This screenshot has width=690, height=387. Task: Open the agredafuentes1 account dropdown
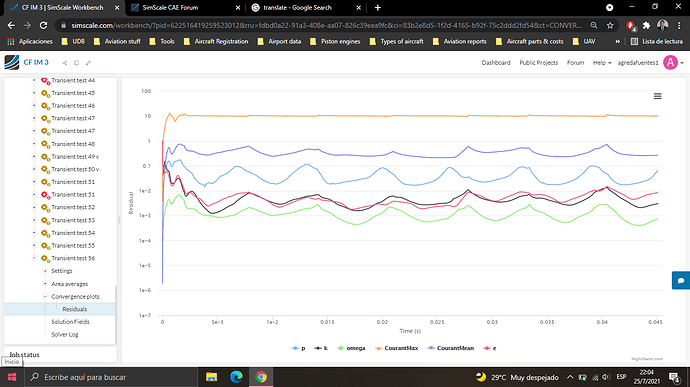point(650,63)
